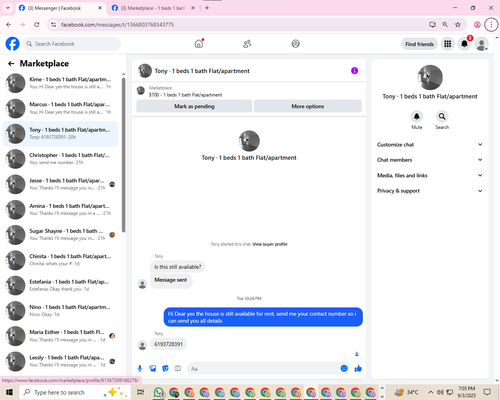Expand Customize chat section

pyautogui.click(x=430, y=145)
